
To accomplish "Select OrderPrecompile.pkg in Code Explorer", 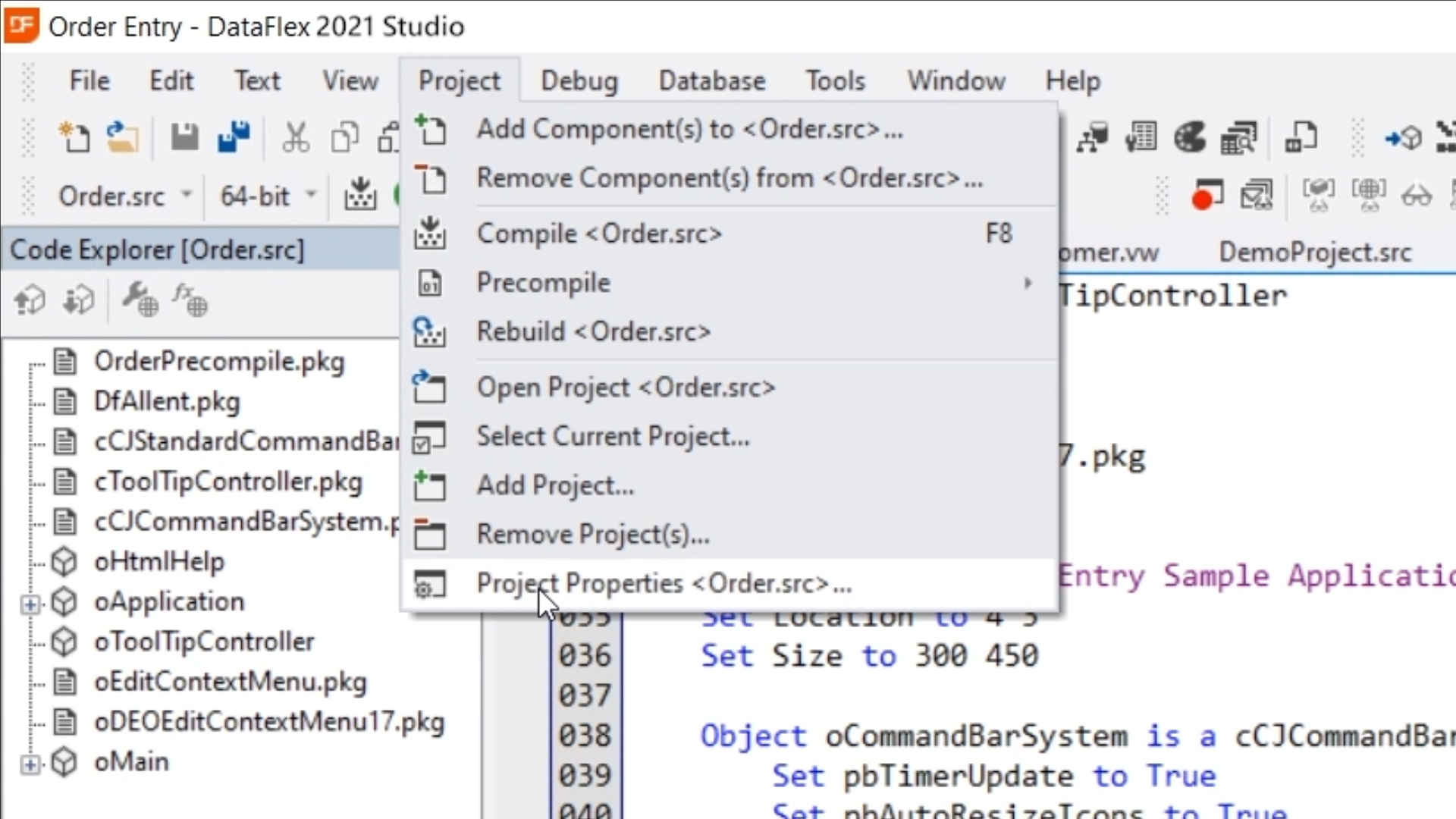I will tap(218, 362).
